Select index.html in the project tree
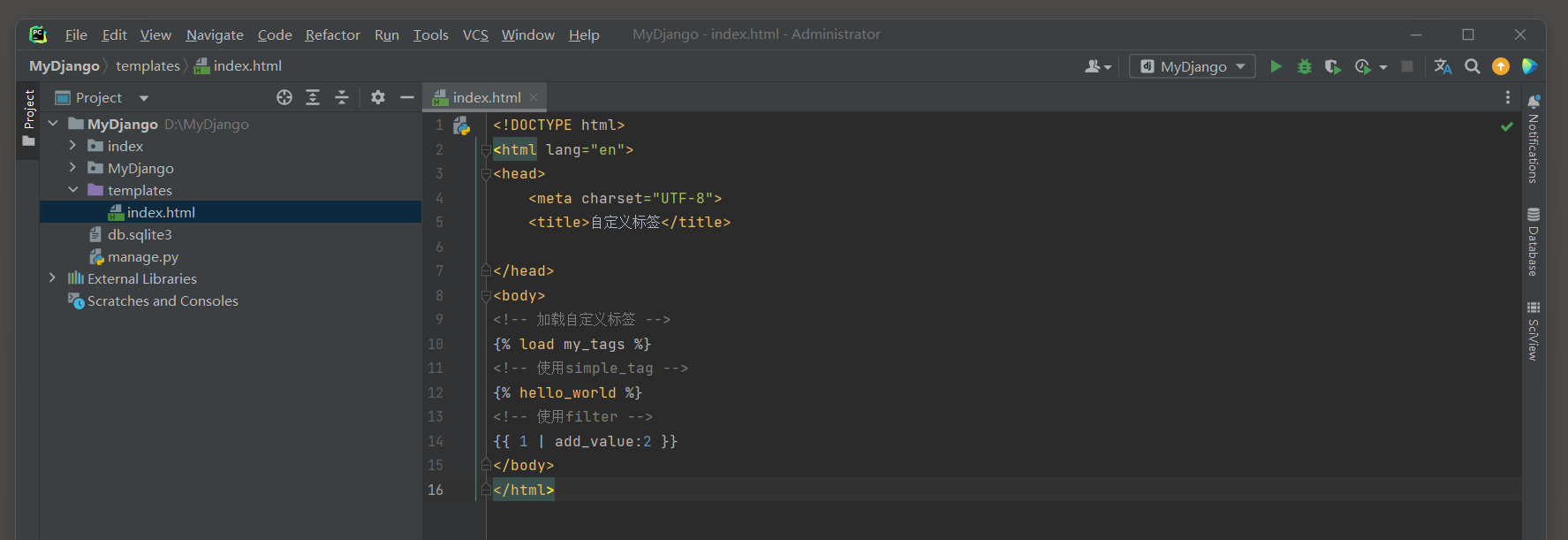This screenshot has height=540, width=1568. click(x=231, y=212)
